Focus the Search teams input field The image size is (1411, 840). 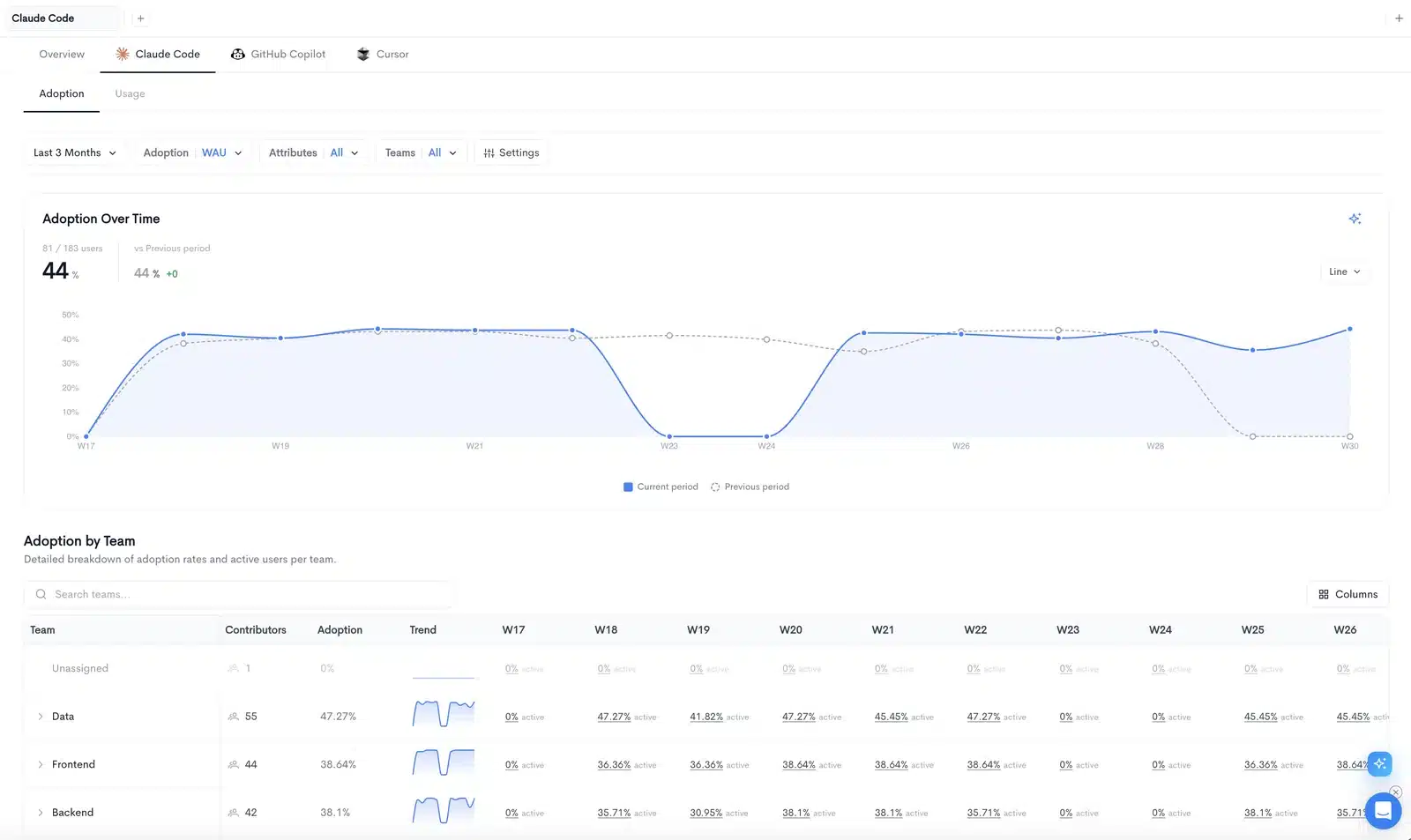tap(238, 594)
